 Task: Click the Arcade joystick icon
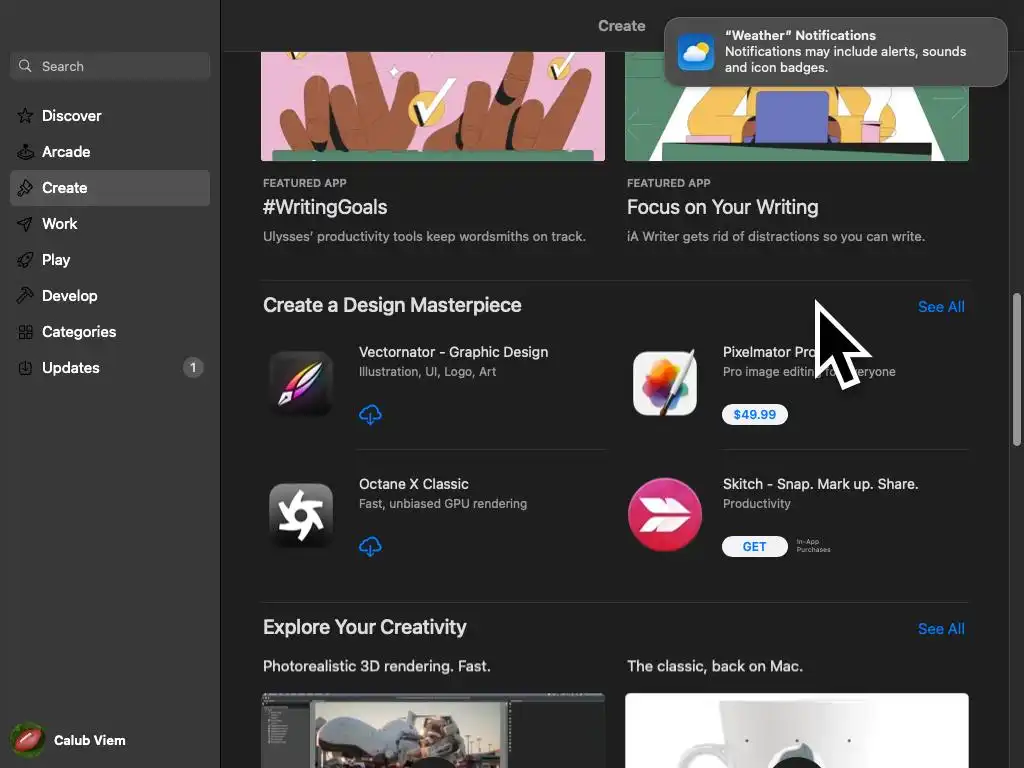tap(25, 152)
